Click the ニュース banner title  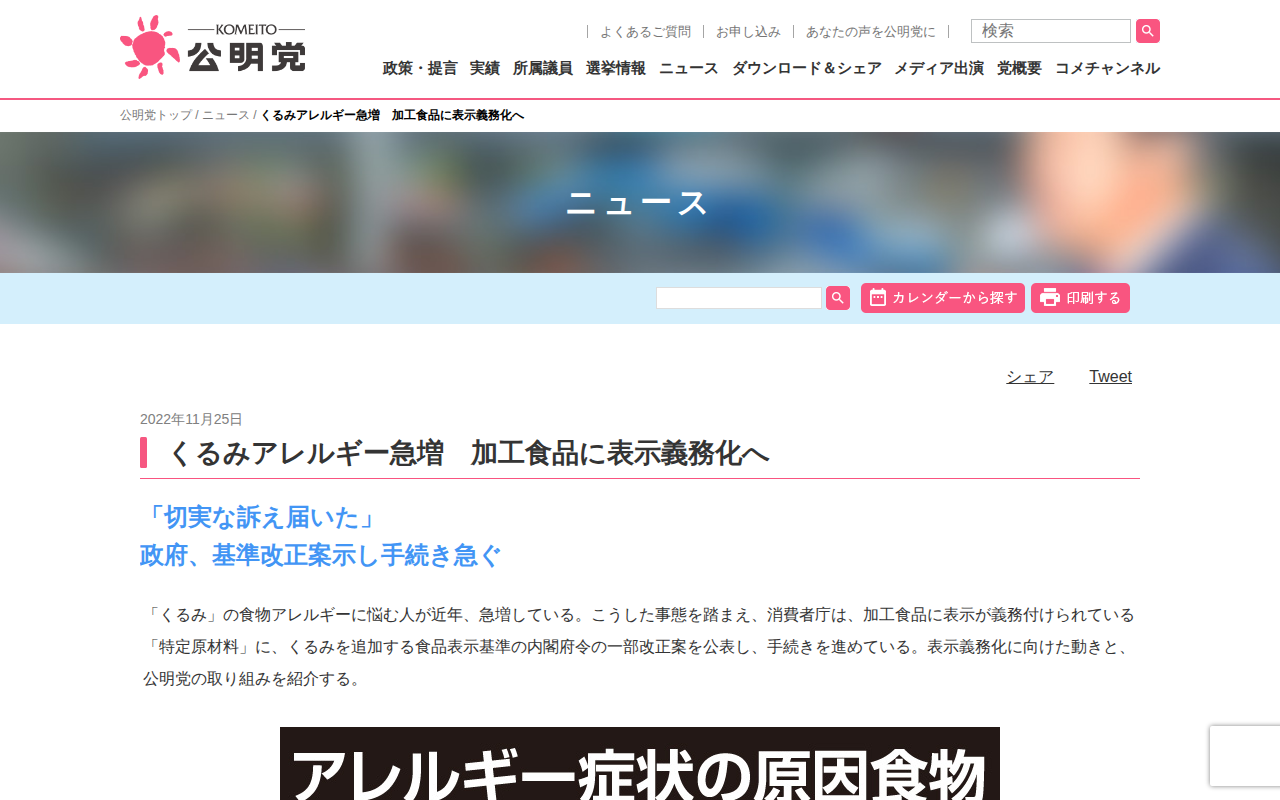click(638, 203)
